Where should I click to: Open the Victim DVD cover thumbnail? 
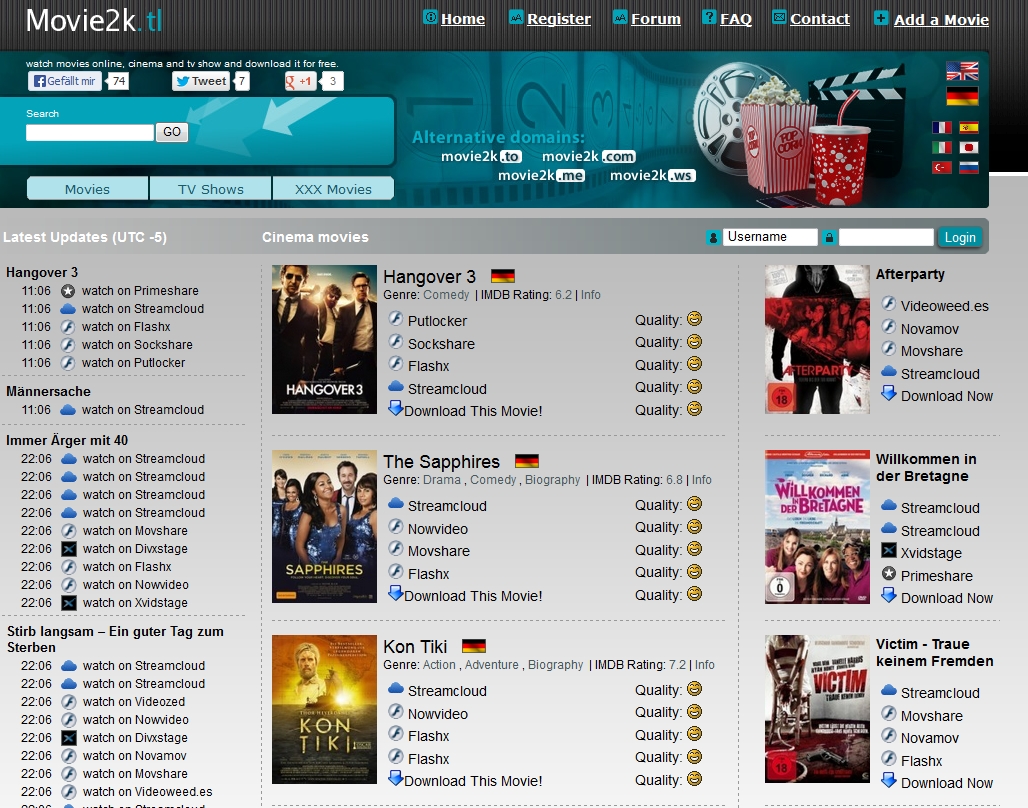[818, 709]
